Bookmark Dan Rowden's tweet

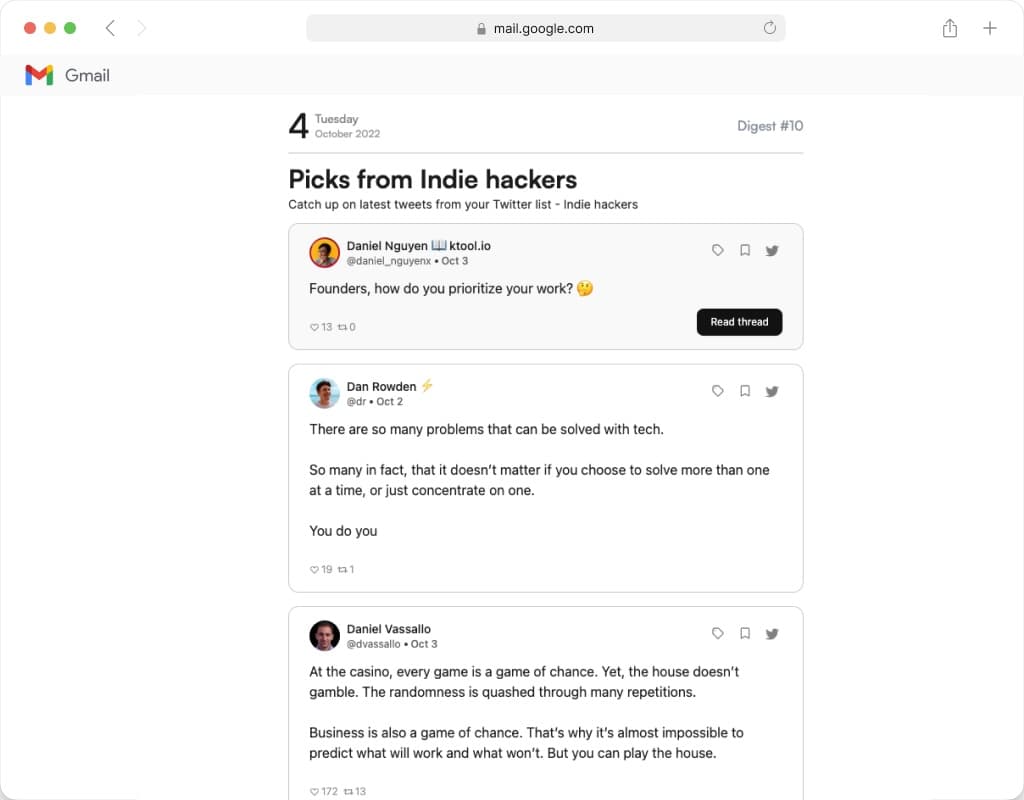(745, 392)
